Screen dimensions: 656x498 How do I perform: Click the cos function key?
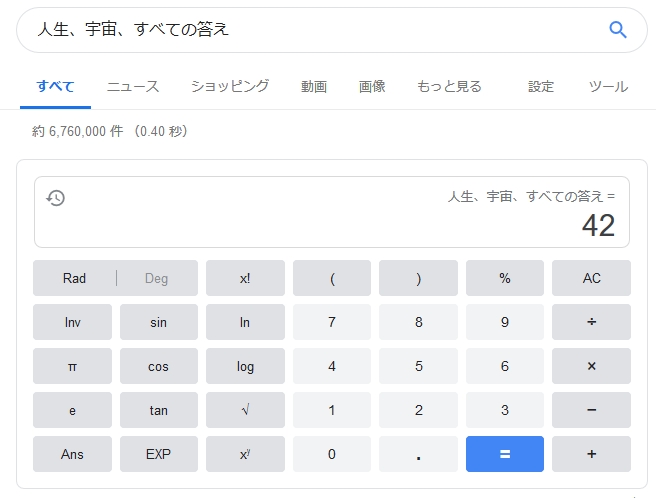[x=159, y=366]
